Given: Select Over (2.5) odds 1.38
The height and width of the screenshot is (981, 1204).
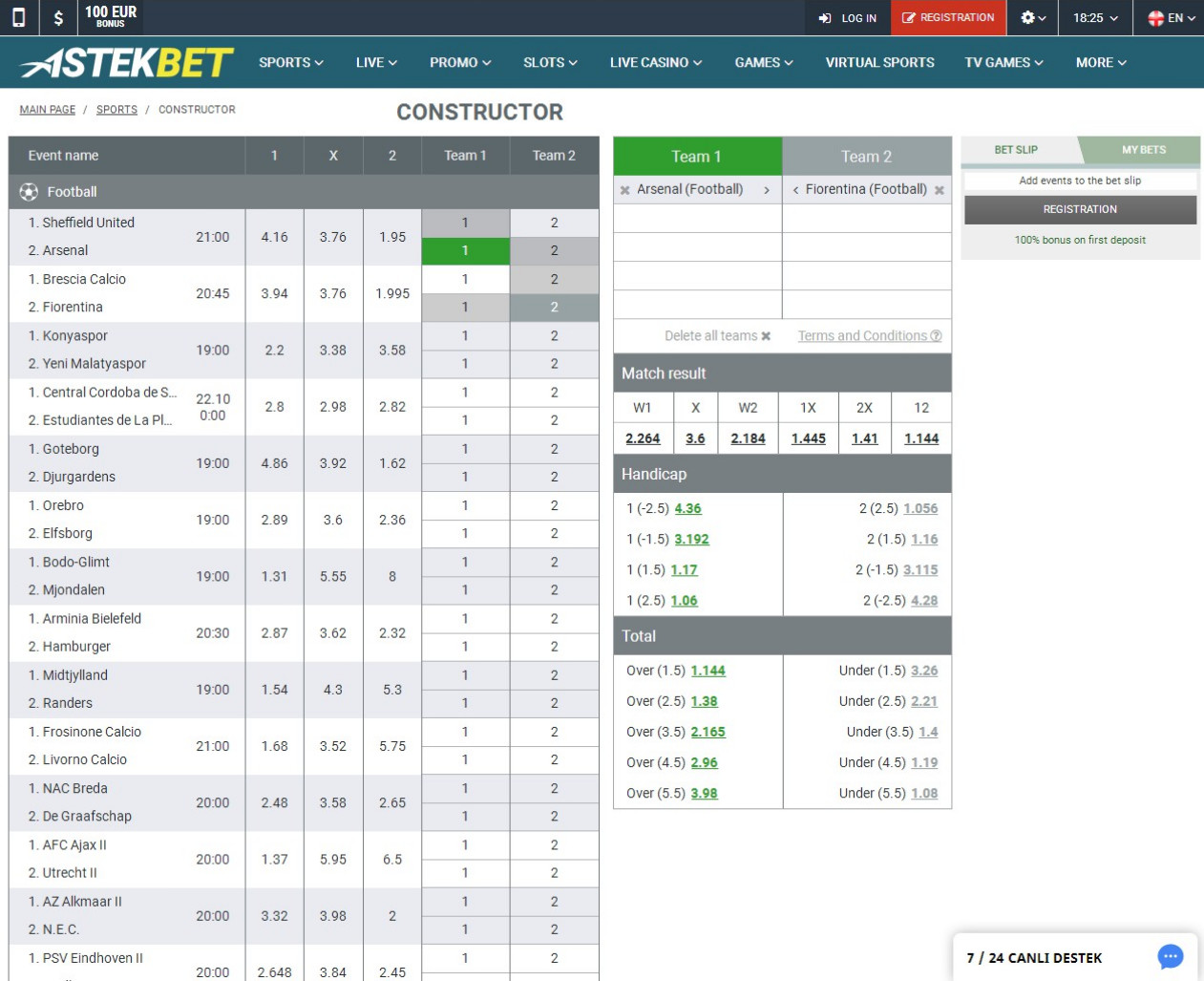Looking at the screenshot, I should (704, 701).
